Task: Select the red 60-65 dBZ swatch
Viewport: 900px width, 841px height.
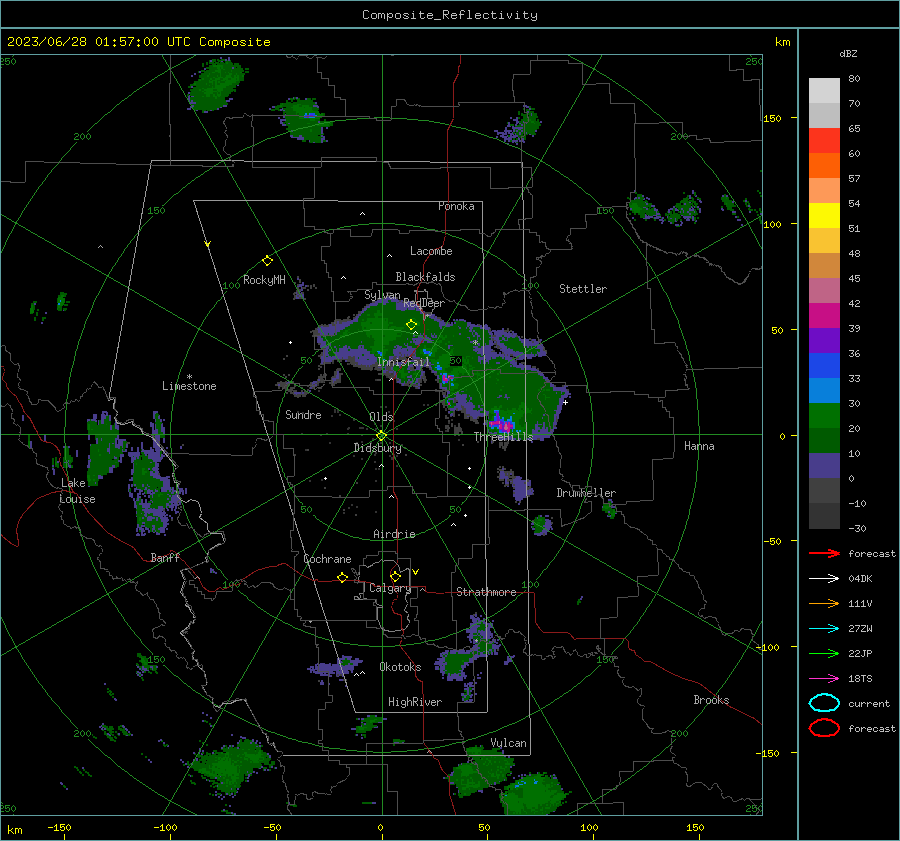Action: point(824,141)
